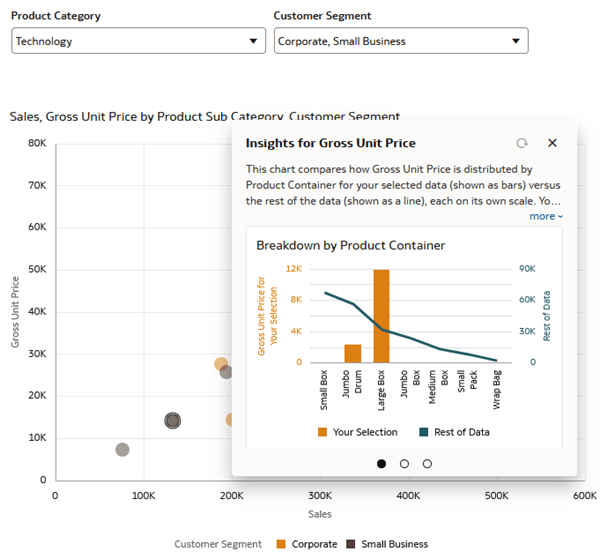This screenshot has height=559, width=600.
Task: Click the Breakdown by Product Container title
Action: point(350,245)
